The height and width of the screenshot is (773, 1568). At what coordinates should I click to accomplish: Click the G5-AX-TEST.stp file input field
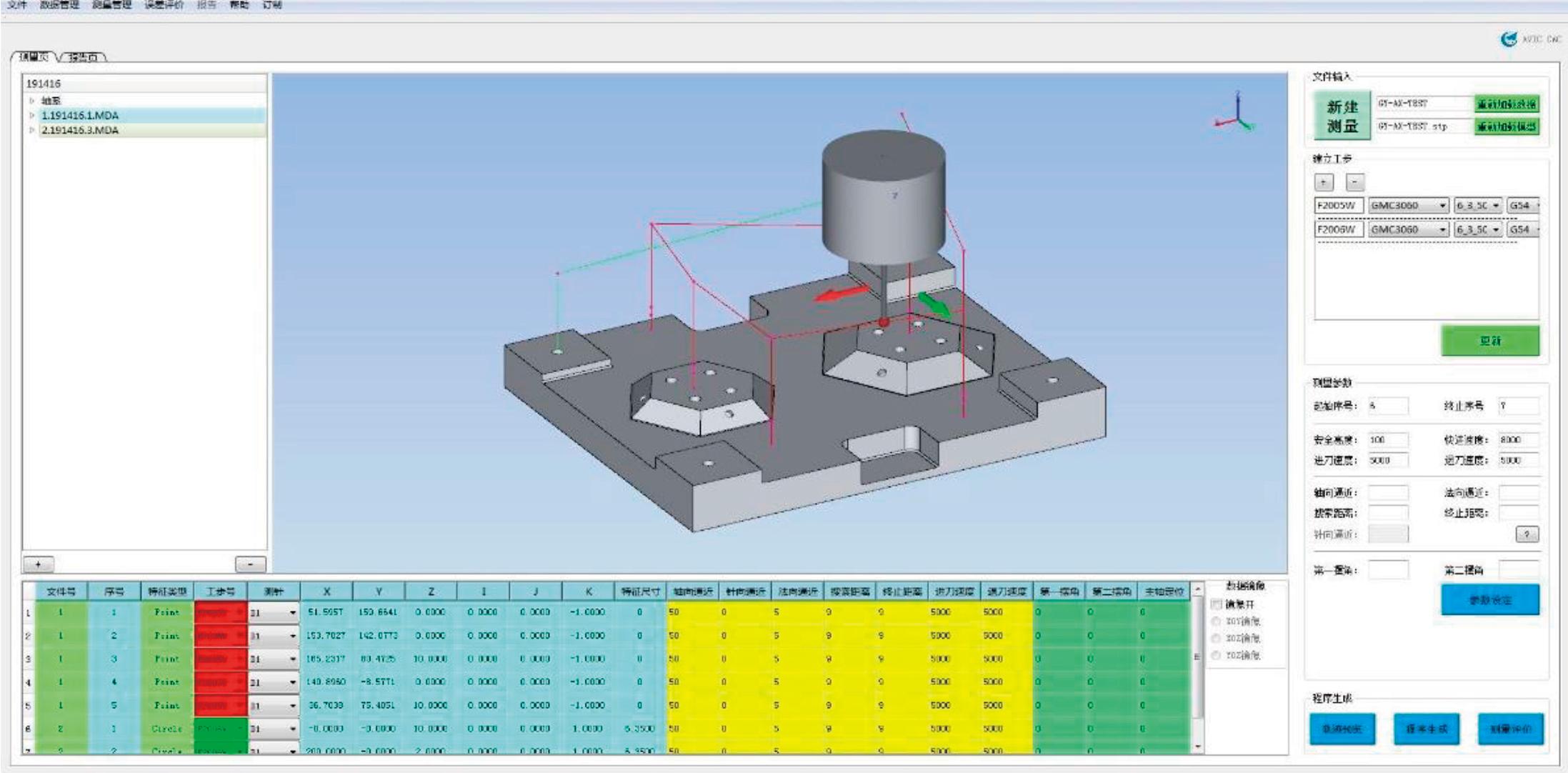pyautogui.click(x=1424, y=126)
